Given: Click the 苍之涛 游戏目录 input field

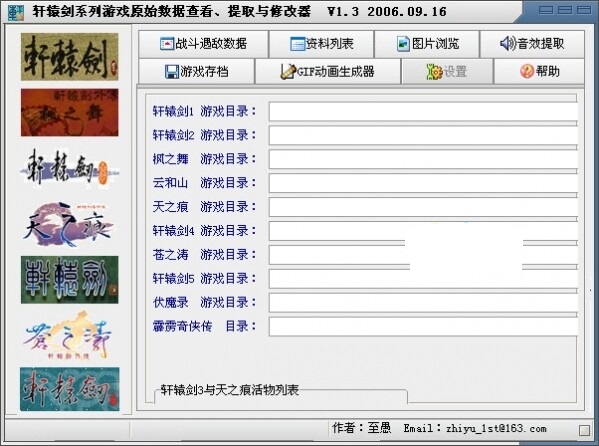Looking at the screenshot, I should click(x=423, y=255).
